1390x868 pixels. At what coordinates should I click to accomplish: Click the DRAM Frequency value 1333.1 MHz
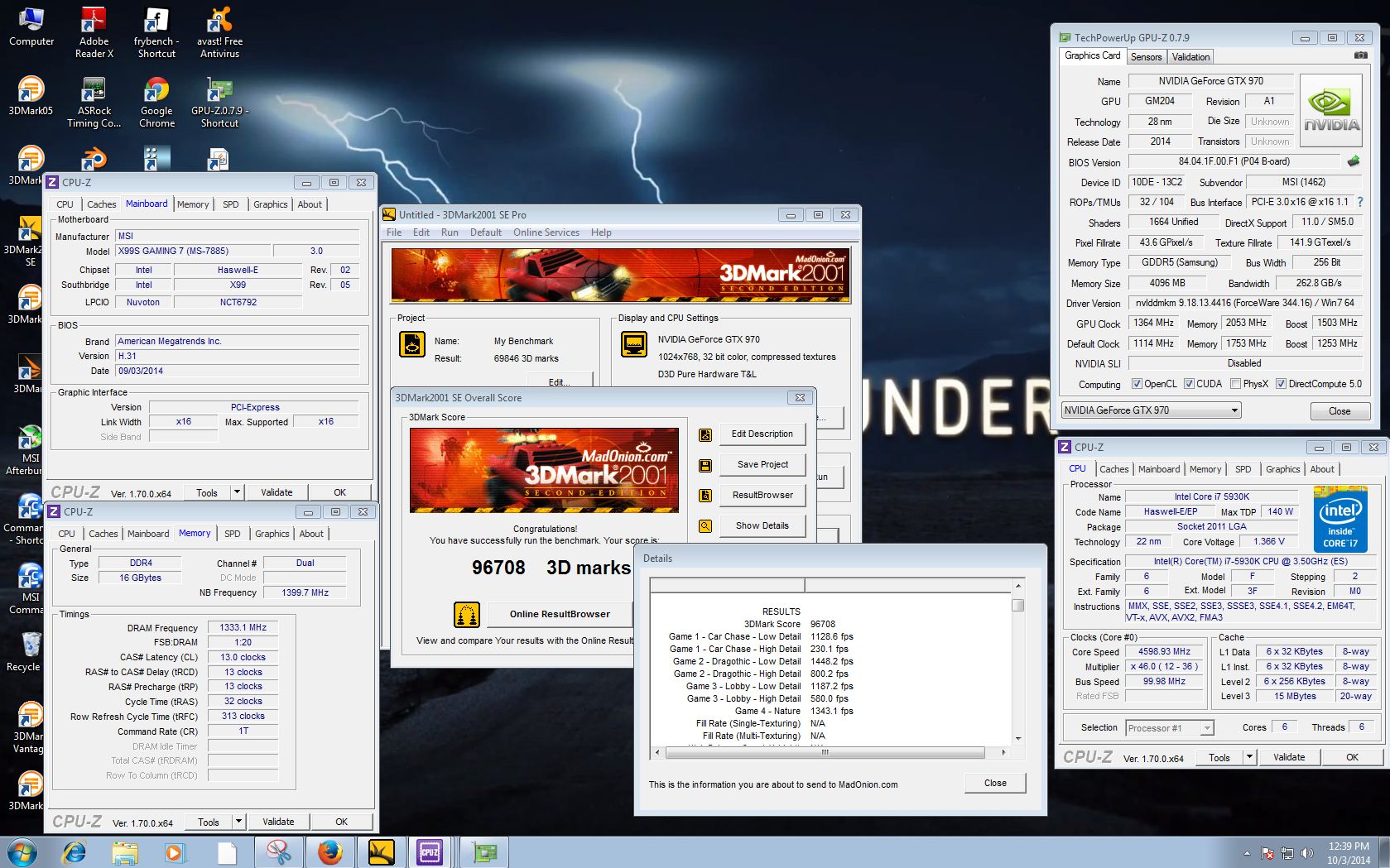click(243, 628)
